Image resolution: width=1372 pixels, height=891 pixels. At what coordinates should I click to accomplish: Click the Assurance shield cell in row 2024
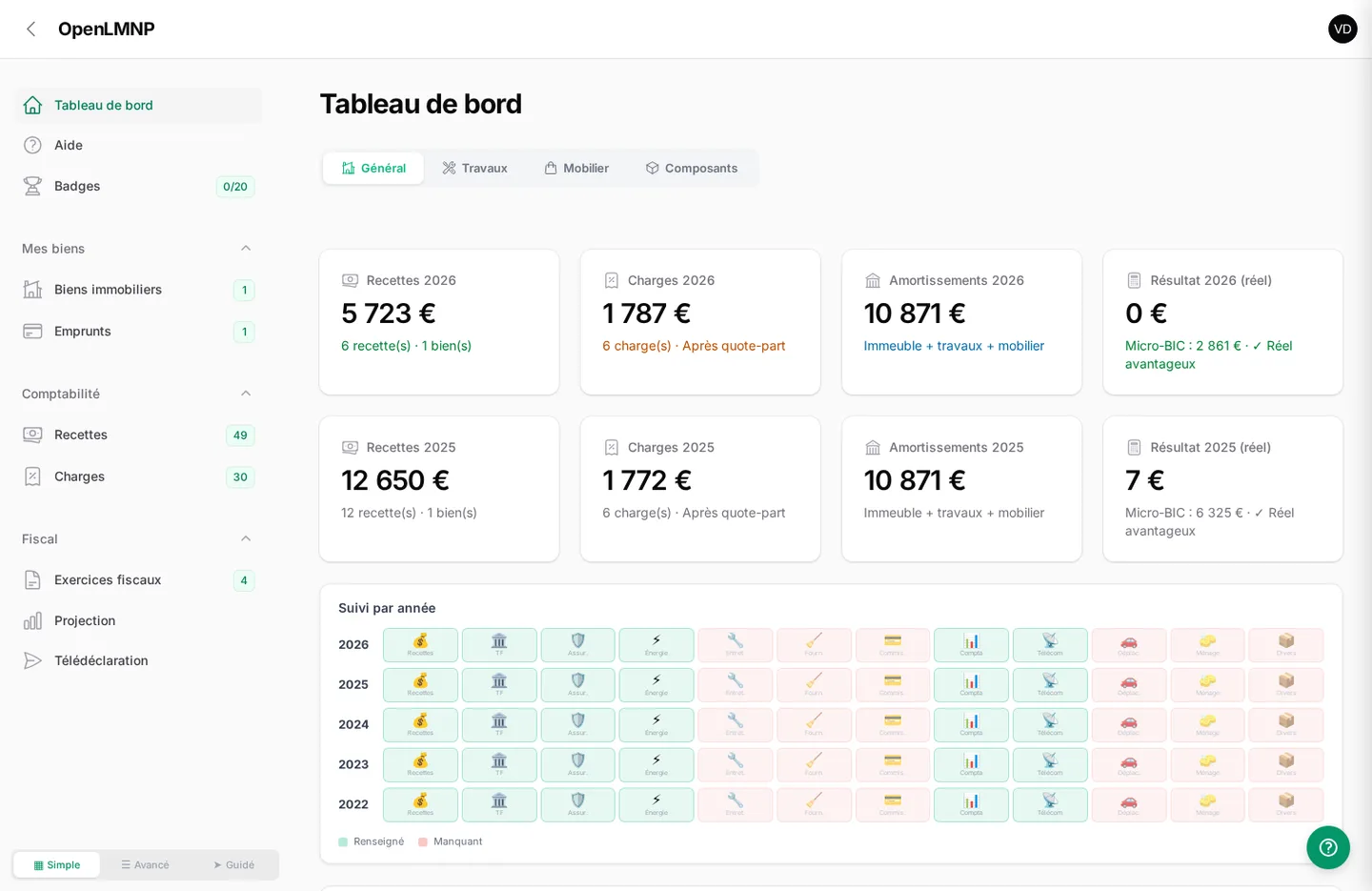[578, 725]
